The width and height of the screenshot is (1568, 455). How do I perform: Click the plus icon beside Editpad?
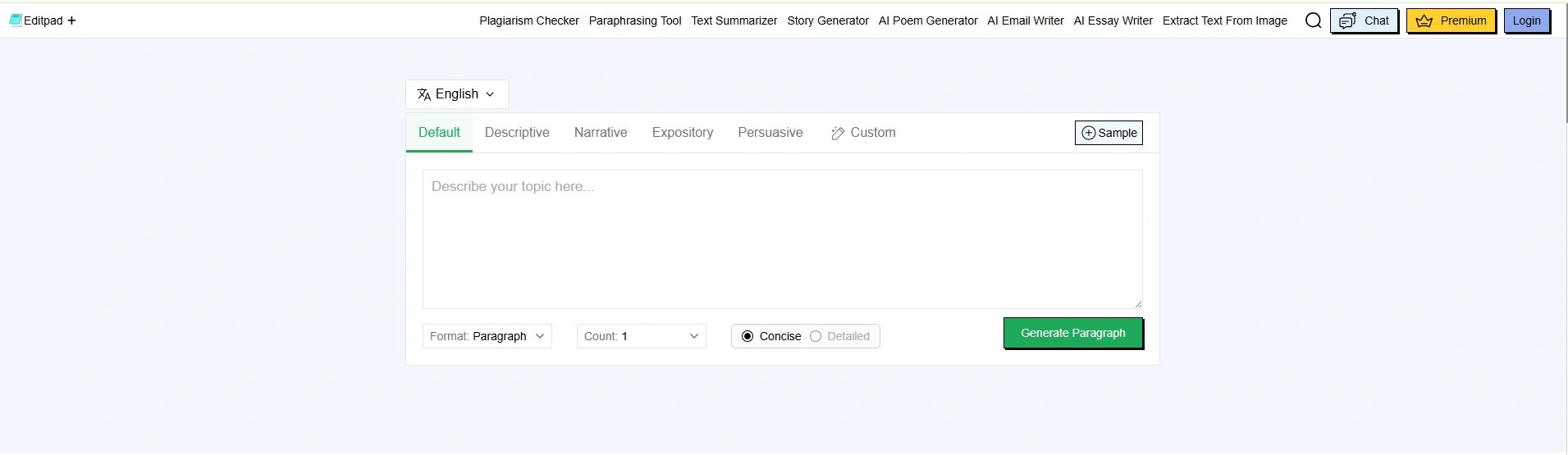[x=71, y=20]
